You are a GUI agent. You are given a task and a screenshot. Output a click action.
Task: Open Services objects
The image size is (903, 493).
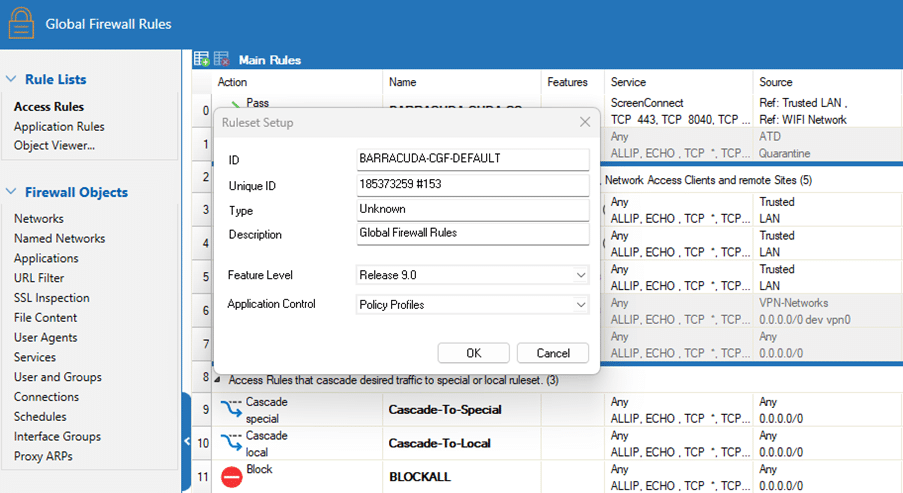35,357
